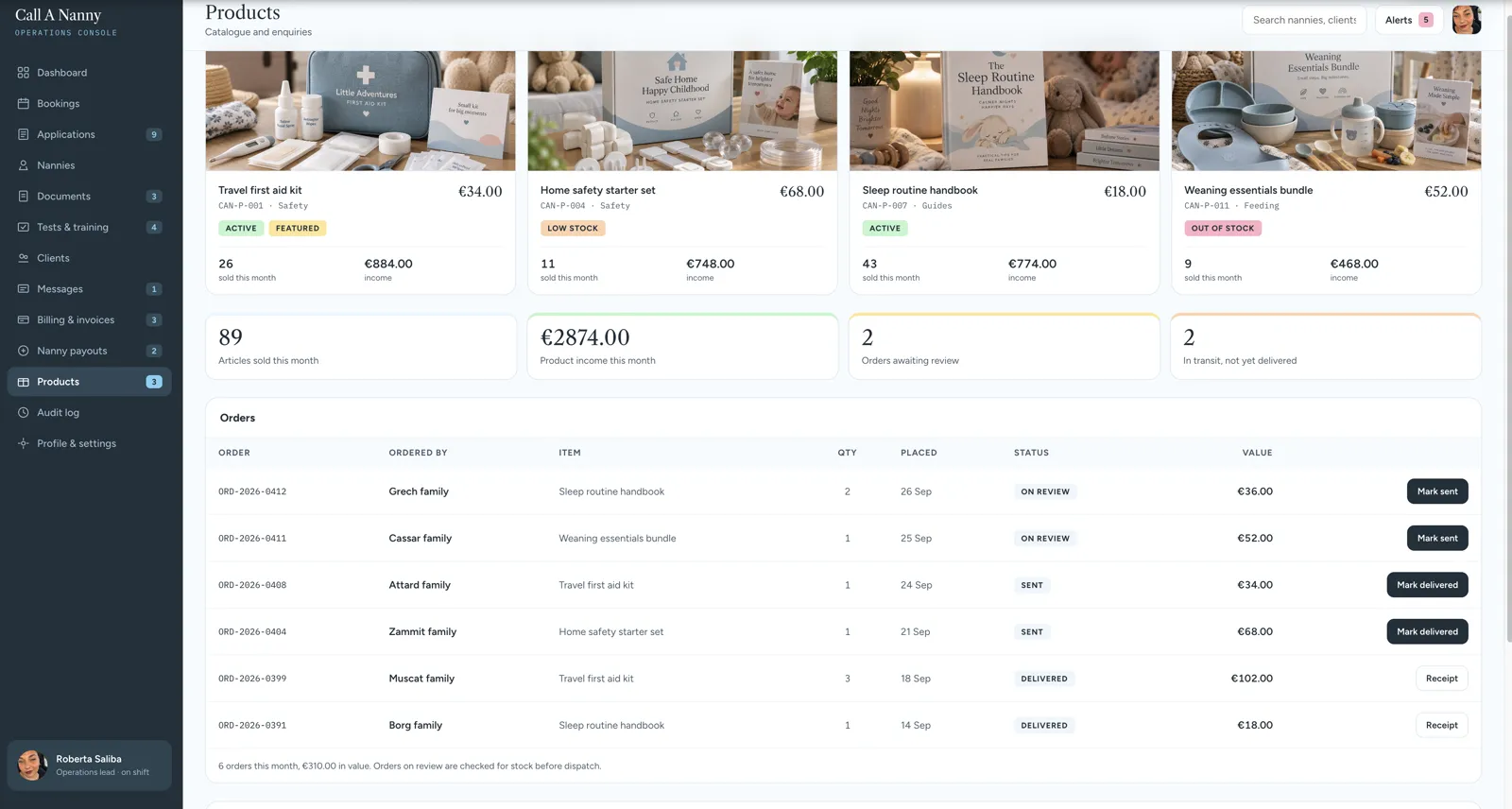Open the user avatar in top bar

click(x=1467, y=20)
